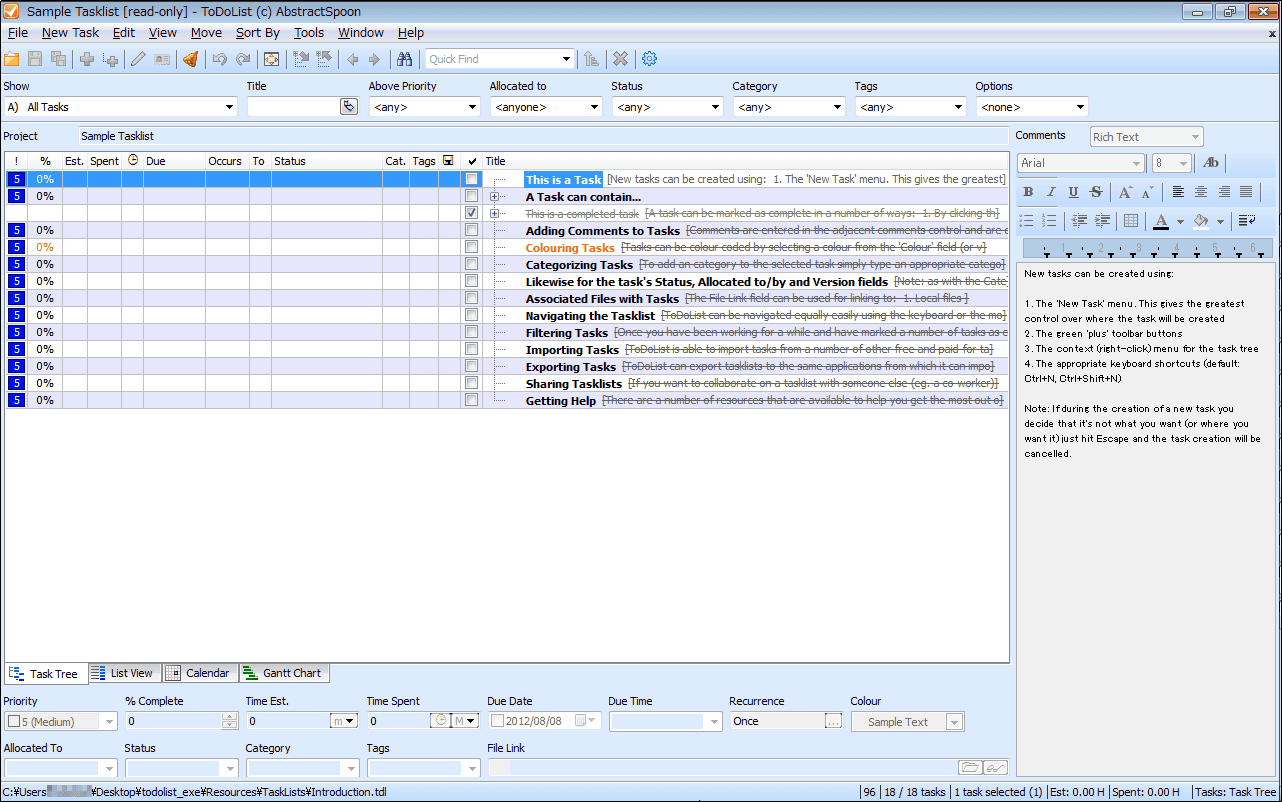Click the word wrap icon in comments

coord(1247,220)
